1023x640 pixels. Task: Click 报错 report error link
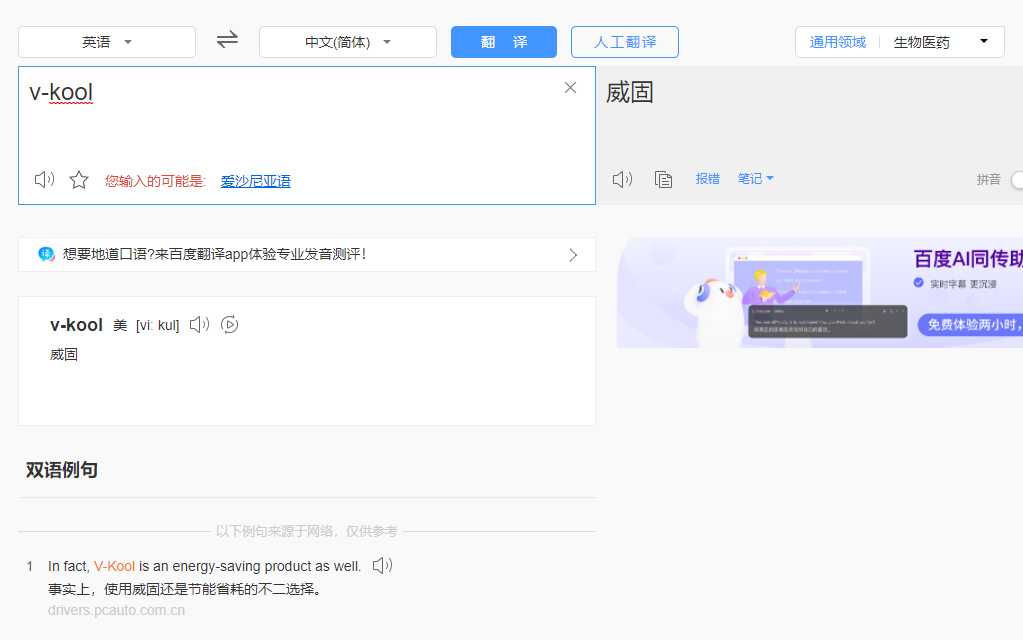point(708,178)
